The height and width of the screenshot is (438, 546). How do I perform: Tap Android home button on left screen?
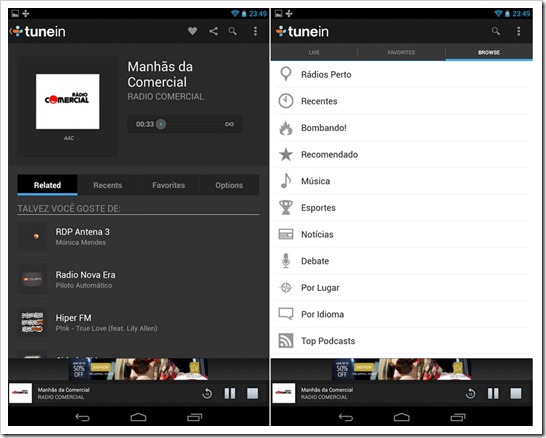pyautogui.click(x=138, y=417)
